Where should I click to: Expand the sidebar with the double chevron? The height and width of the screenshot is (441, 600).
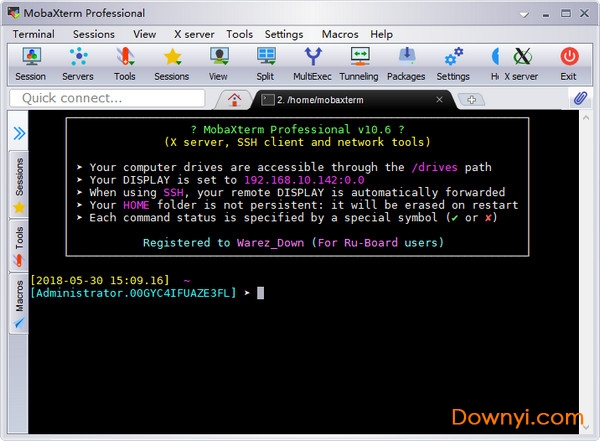tap(19, 133)
